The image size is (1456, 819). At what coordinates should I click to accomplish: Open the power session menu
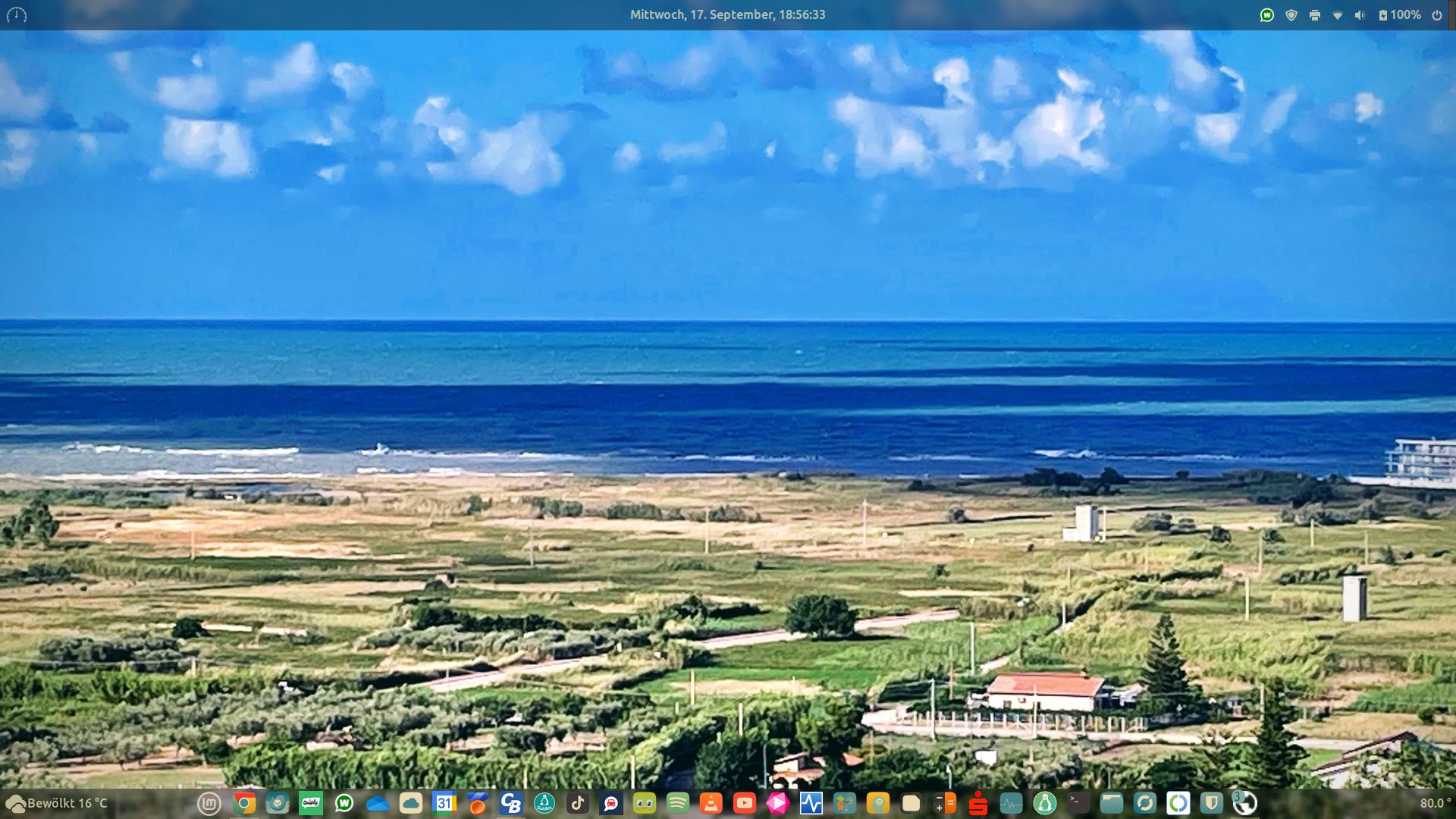pos(1437,15)
